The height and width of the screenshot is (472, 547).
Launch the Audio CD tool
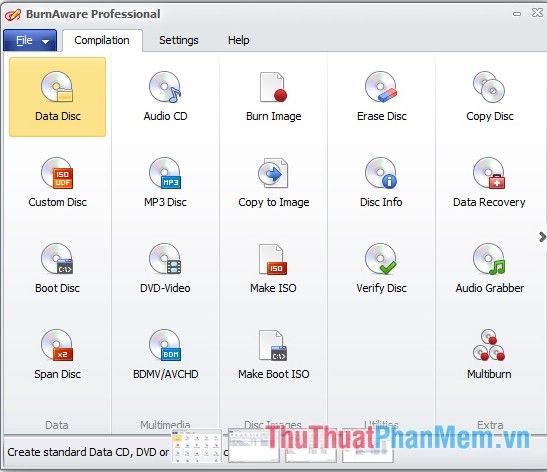(x=165, y=97)
